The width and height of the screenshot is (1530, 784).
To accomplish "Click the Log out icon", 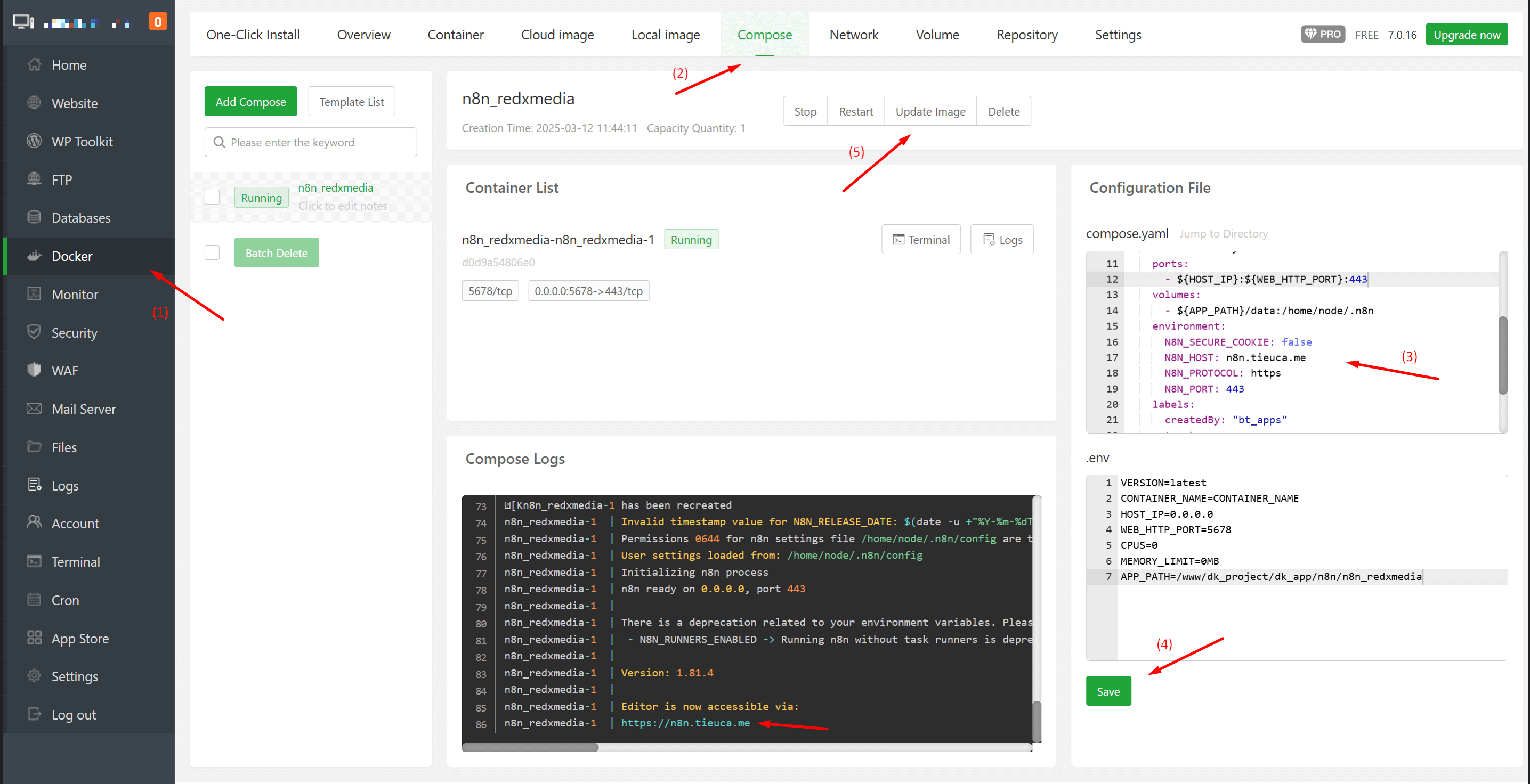I will click(x=35, y=714).
